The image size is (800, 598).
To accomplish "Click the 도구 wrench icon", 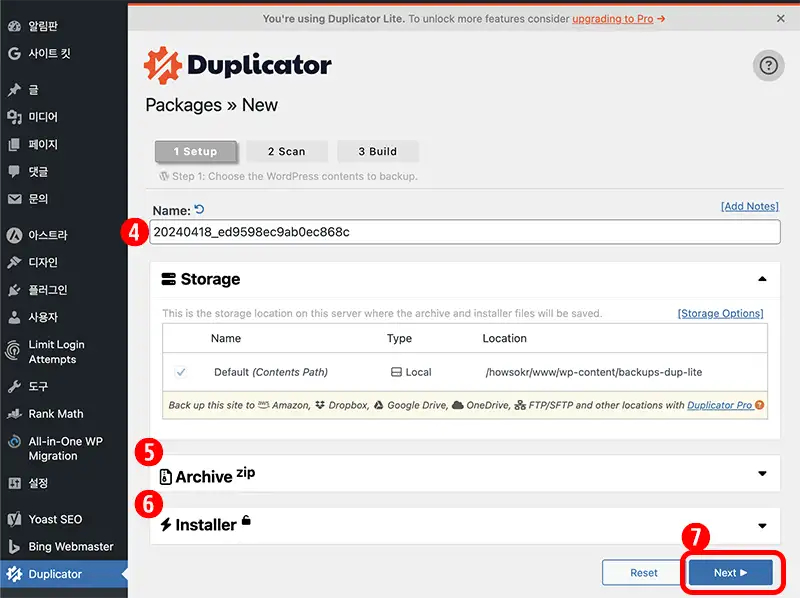I will 14,386.
